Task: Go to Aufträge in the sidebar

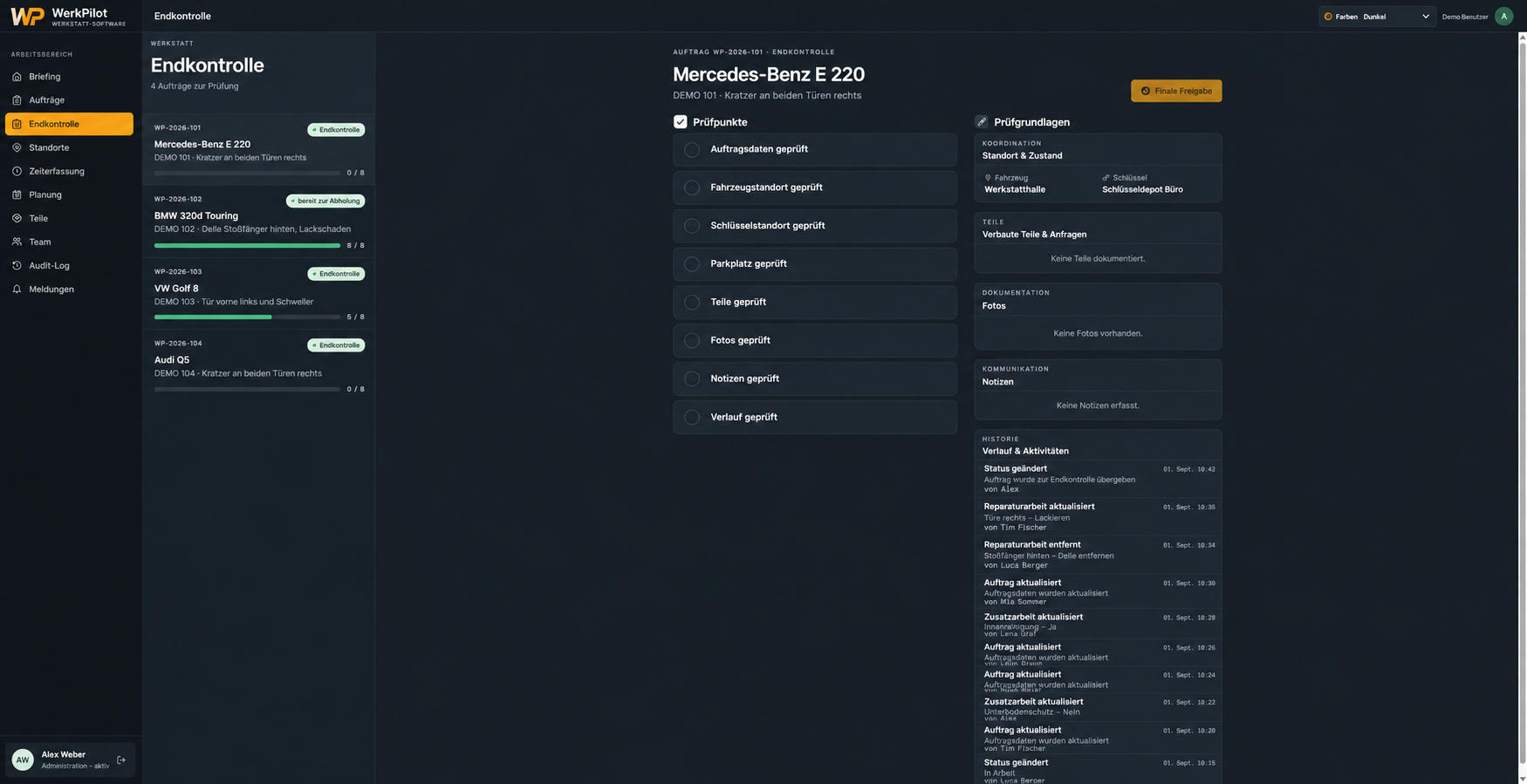Action: click(69, 100)
